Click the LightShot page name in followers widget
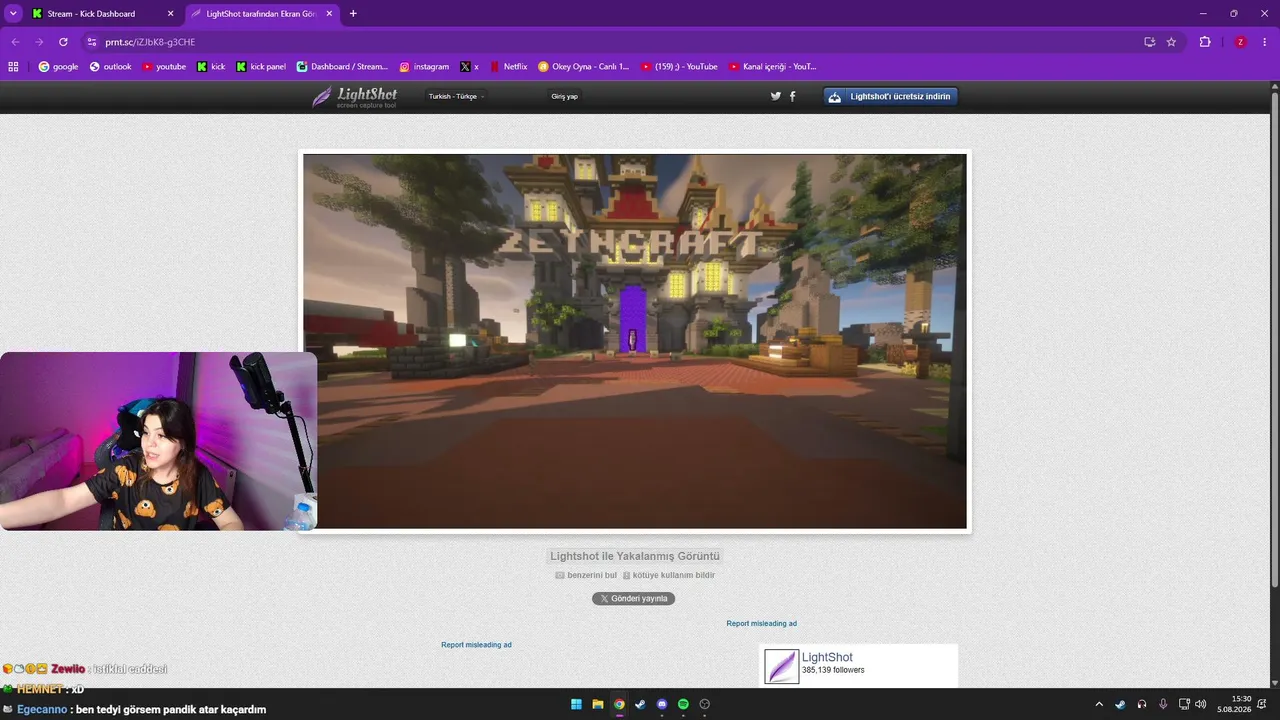1280x720 pixels. pos(827,657)
